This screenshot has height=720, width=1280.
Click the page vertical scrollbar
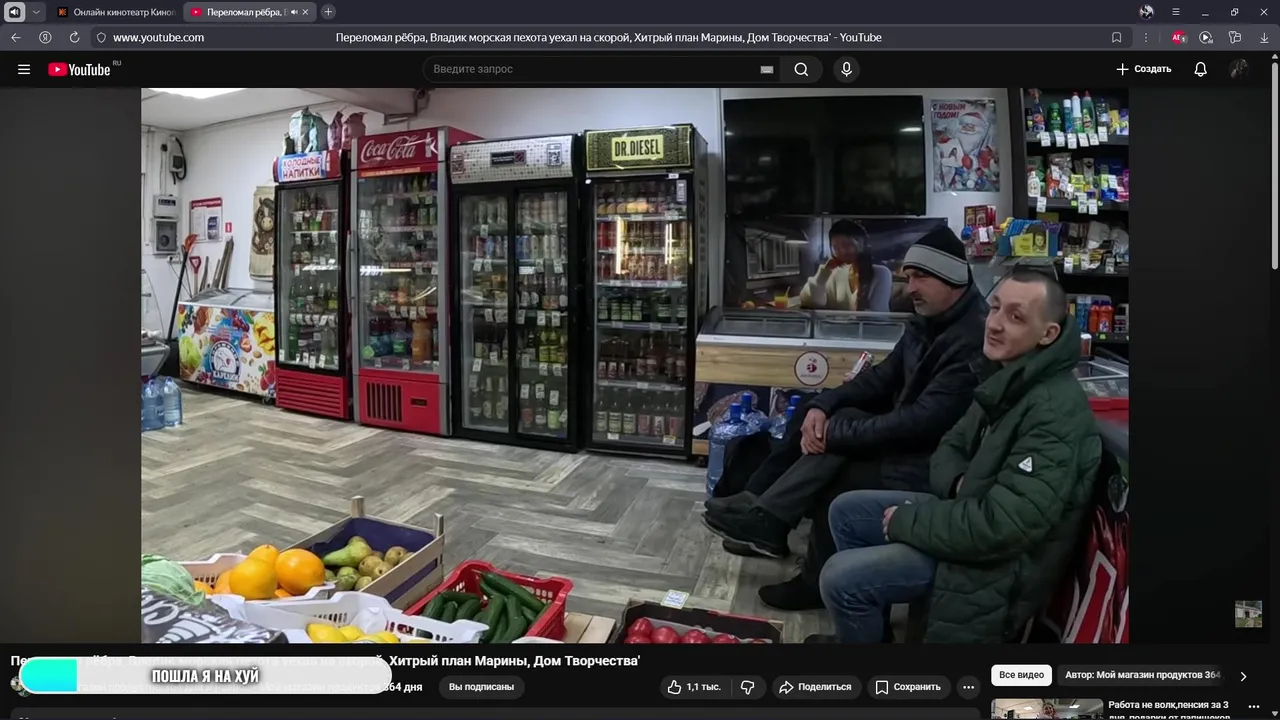pyautogui.click(x=1275, y=165)
